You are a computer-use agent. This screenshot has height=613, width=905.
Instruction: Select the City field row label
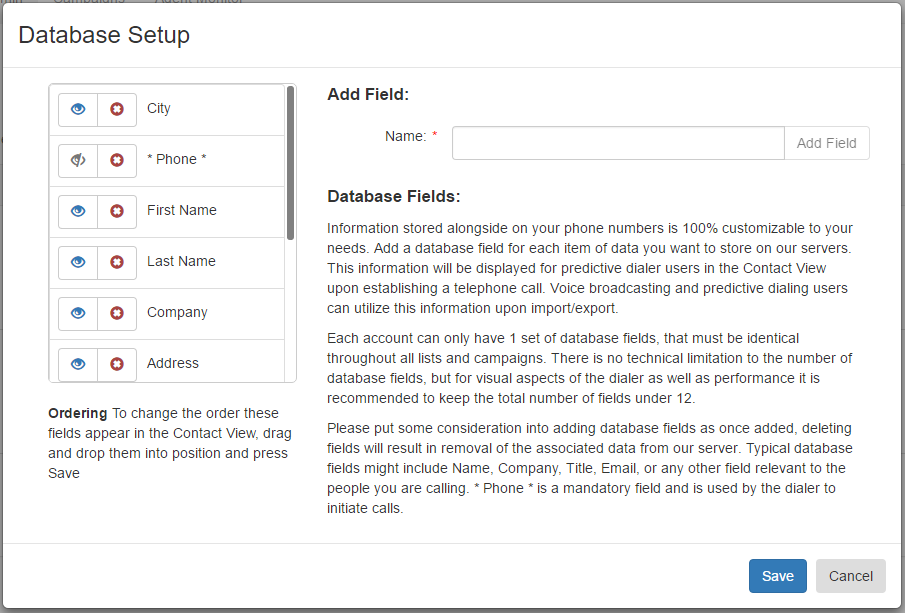(159, 109)
